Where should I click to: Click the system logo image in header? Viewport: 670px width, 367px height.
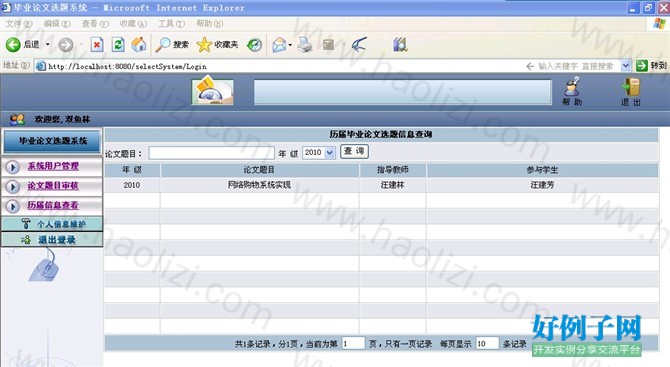pyautogui.click(x=212, y=91)
